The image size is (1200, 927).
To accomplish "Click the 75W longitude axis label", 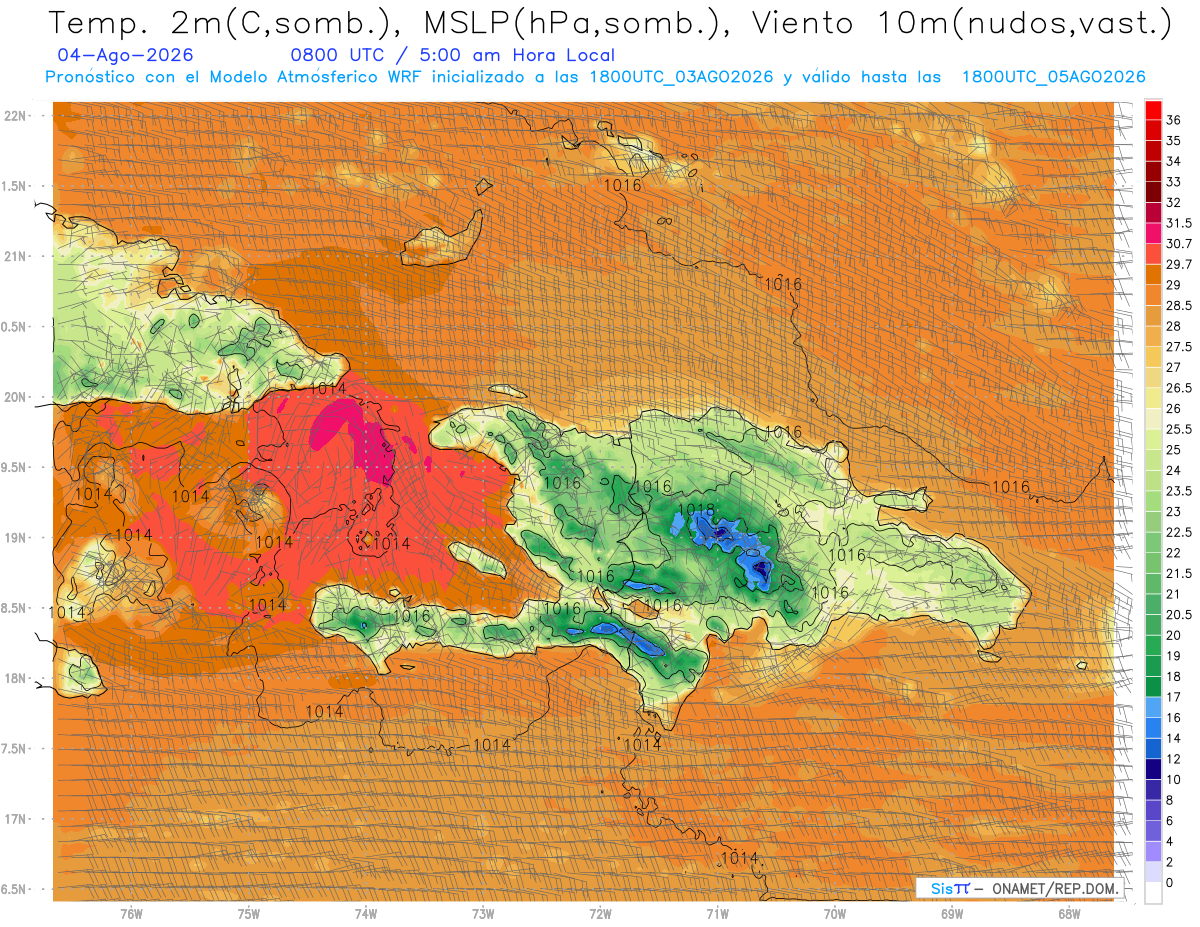I will (x=249, y=914).
